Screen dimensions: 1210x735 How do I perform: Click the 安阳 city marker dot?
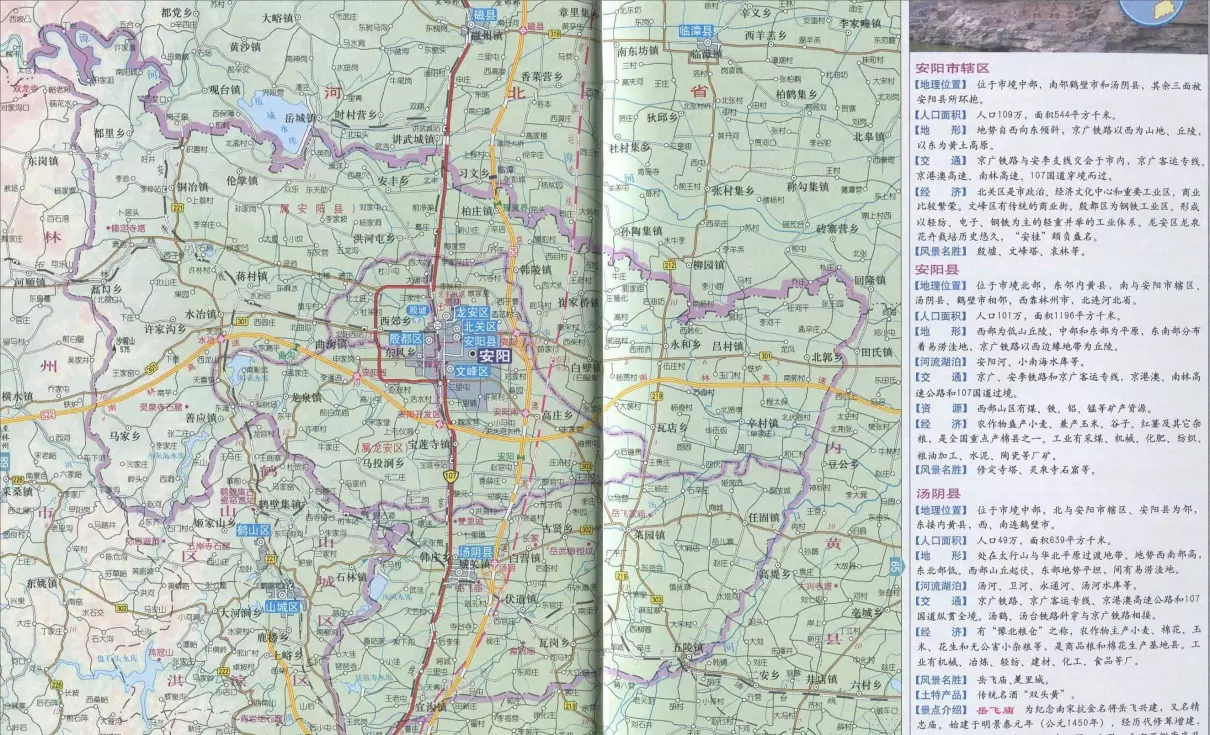(473, 354)
